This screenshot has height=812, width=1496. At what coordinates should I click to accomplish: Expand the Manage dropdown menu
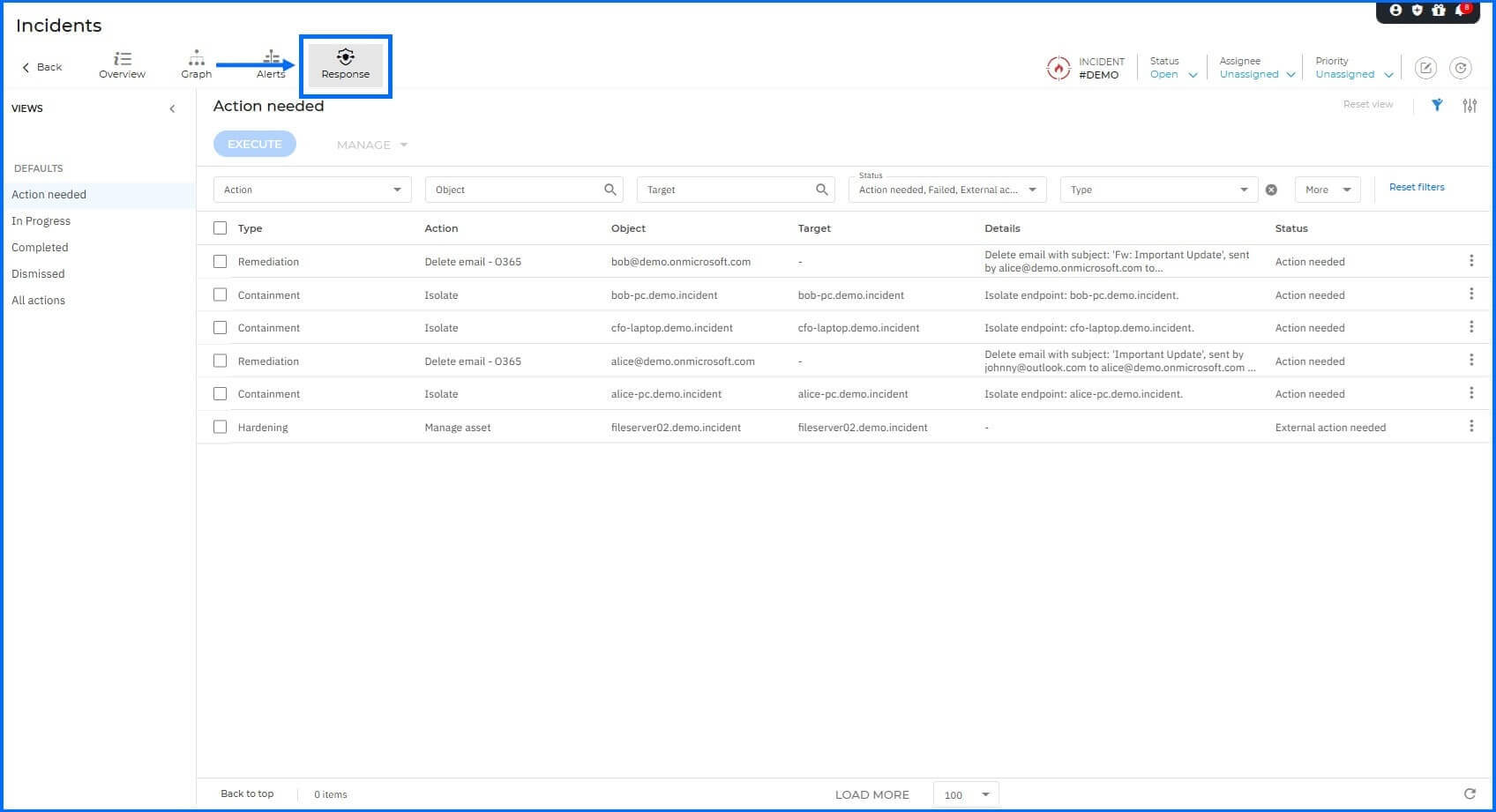[x=372, y=145]
